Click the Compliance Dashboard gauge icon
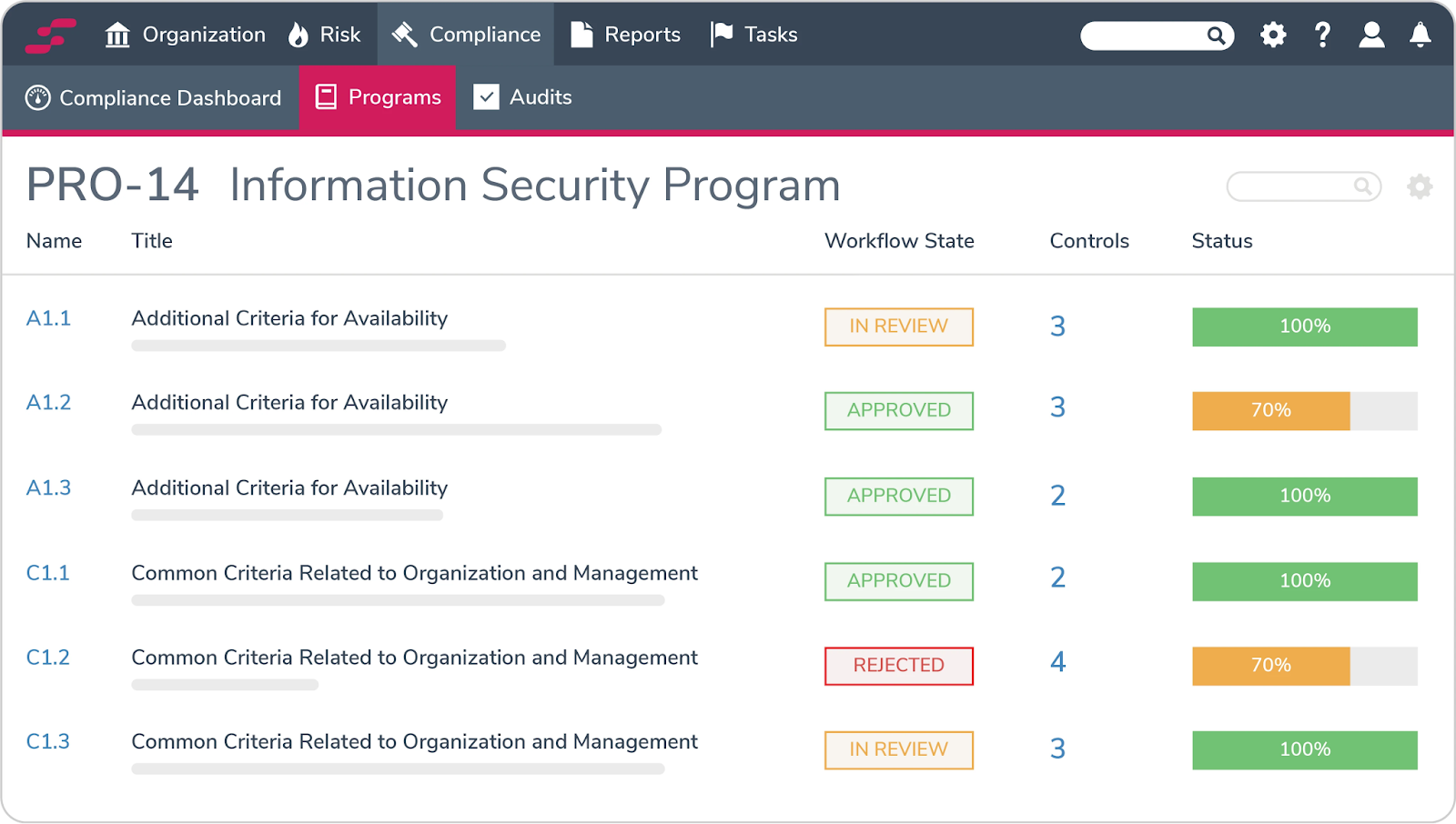The image size is (1456, 824). pos(36,97)
